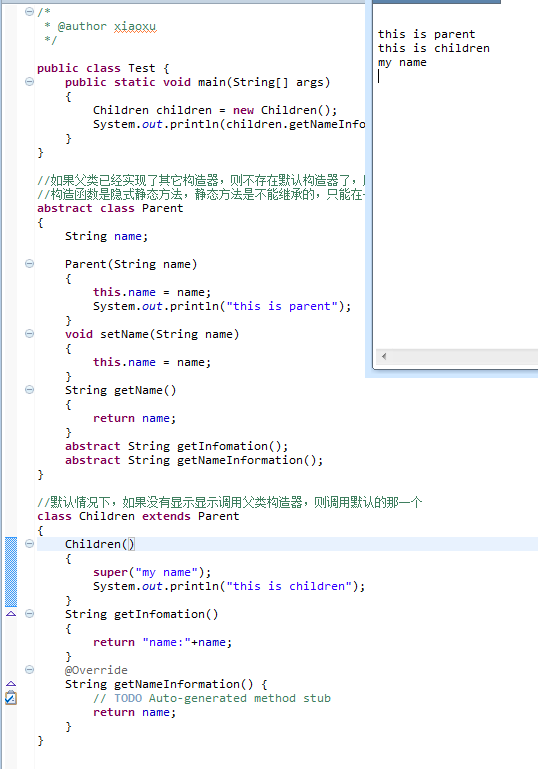Collapse the getName() method fold
The height and width of the screenshot is (769, 538).
pos(29,390)
